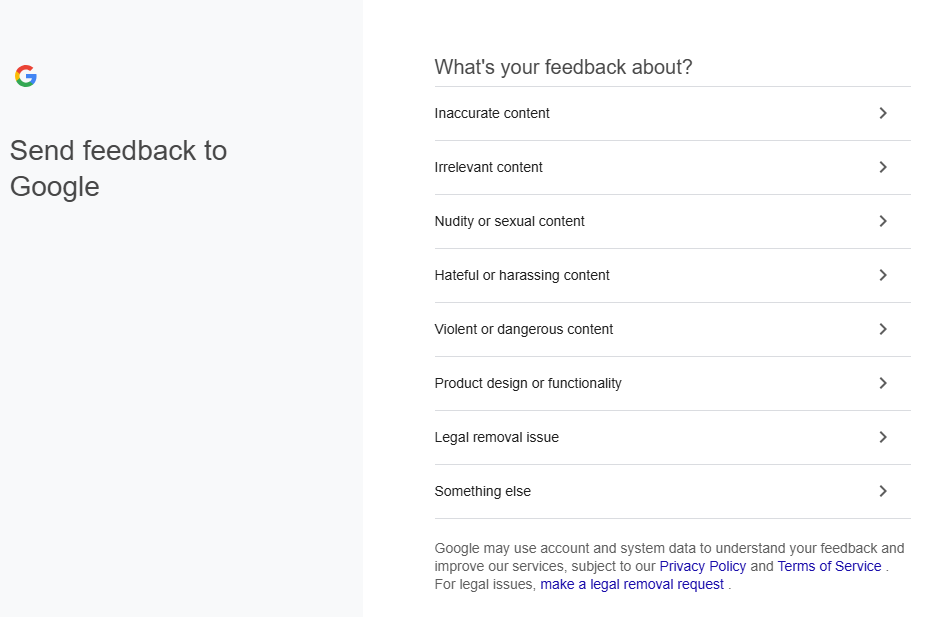Open the Privacy Policy link
The height and width of the screenshot is (617, 933).
[702, 566]
